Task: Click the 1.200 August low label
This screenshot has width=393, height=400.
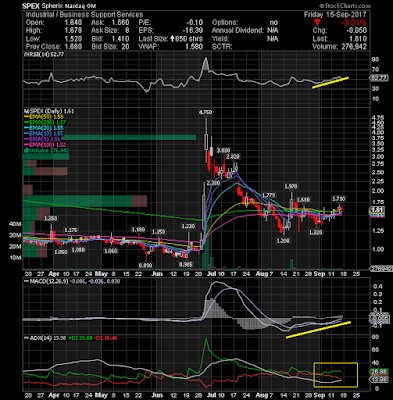Action: tap(283, 240)
